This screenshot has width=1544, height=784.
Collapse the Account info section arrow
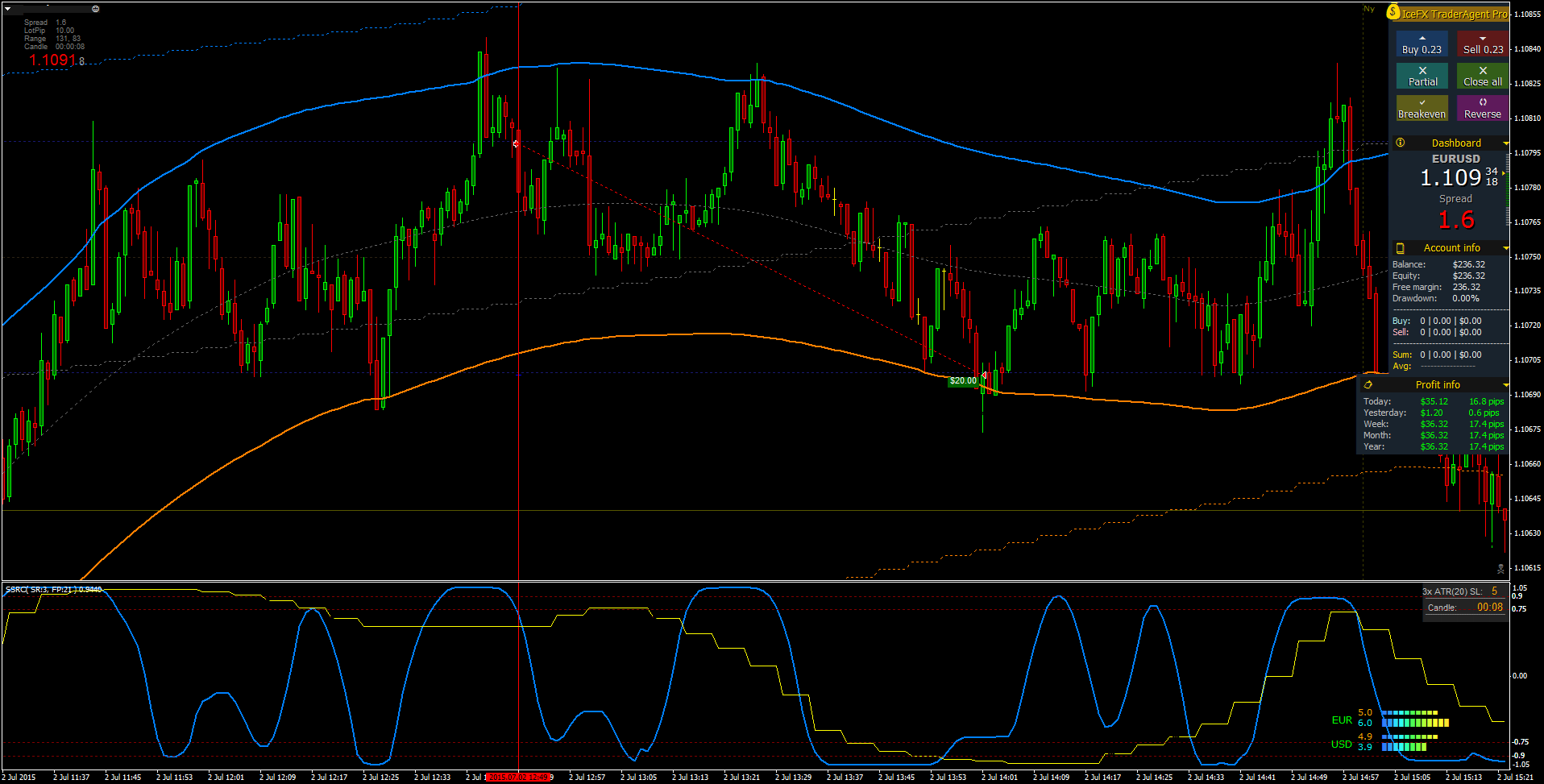(1505, 248)
